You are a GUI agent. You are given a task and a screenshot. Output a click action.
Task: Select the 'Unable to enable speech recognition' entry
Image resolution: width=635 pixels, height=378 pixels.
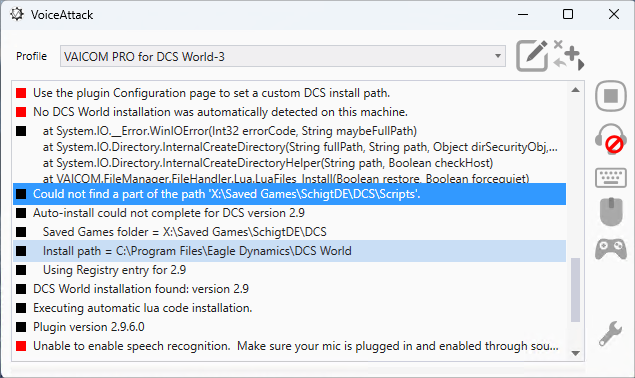pyautogui.click(x=290, y=346)
